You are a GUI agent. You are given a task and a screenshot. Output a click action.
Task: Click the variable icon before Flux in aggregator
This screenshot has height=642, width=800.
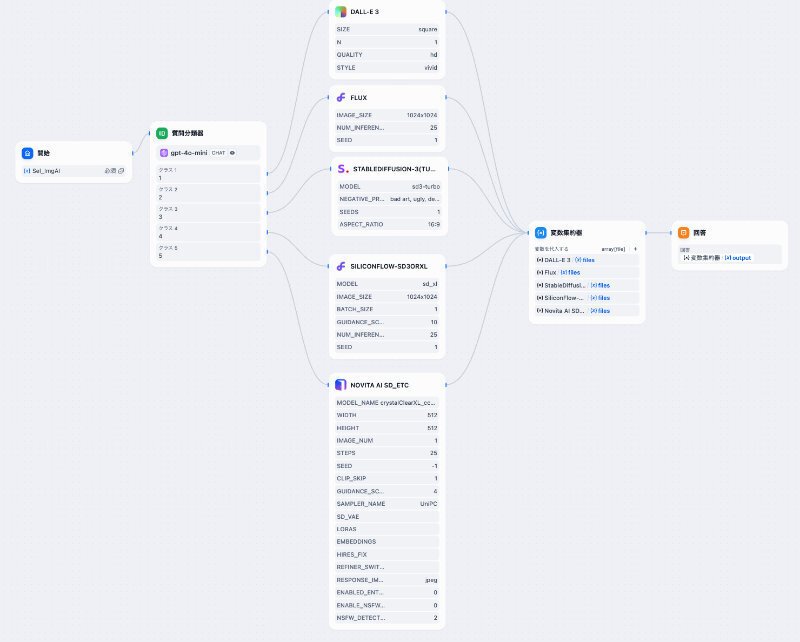(540, 273)
